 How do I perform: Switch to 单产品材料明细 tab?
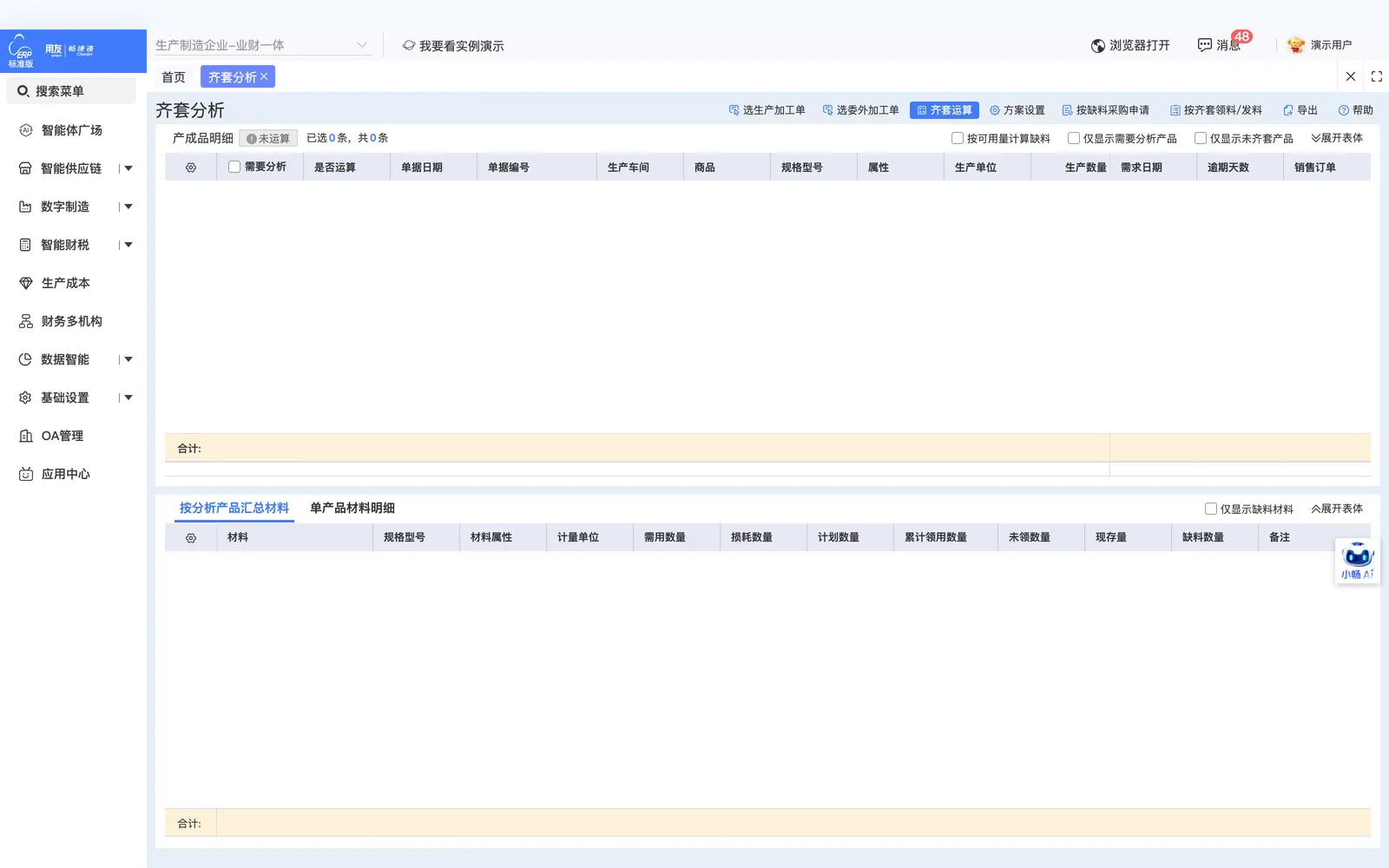pos(352,509)
